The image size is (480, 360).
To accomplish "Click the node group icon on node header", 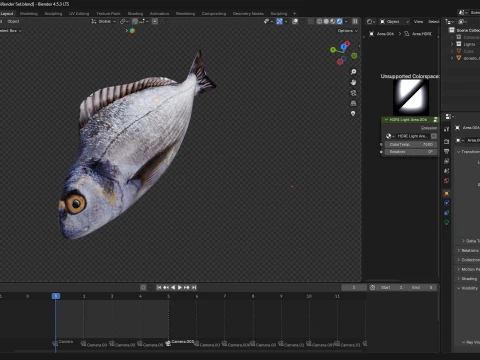I will tap(435, 119).
